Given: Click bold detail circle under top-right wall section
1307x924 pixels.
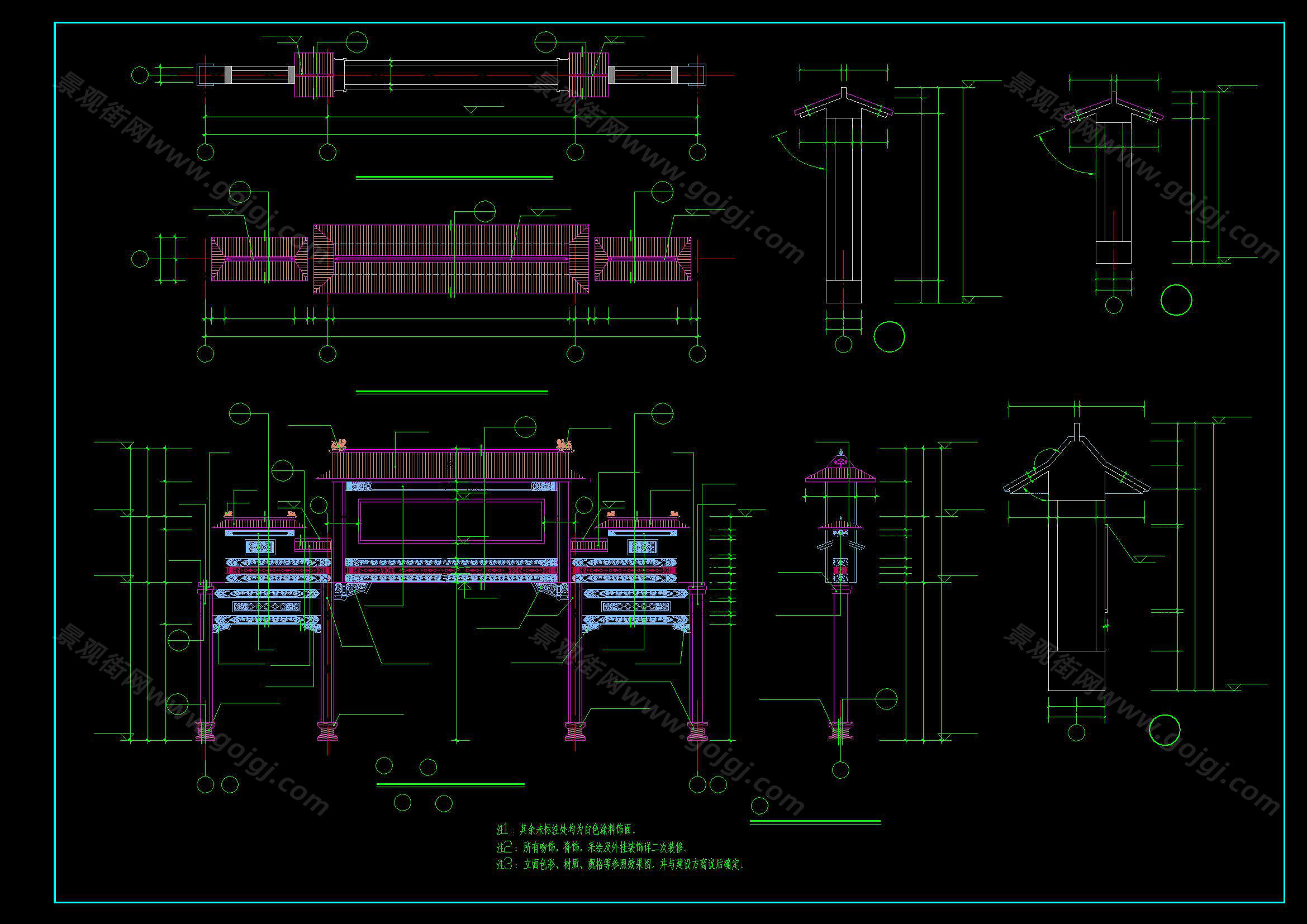Looking at the screenshot, I should 1176,300.
